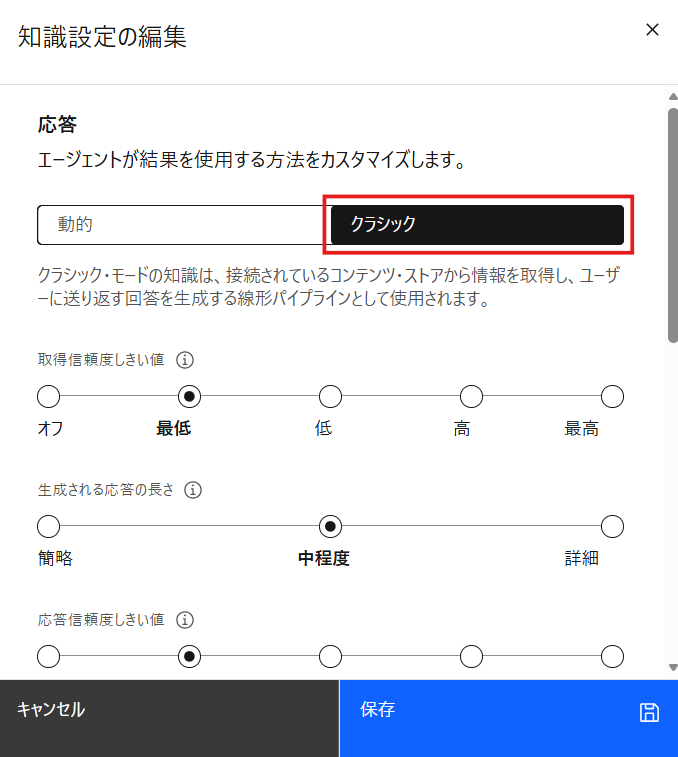Switch to the 動的 tab
Viewport: 678px width, 757px height.
point(184,225)
